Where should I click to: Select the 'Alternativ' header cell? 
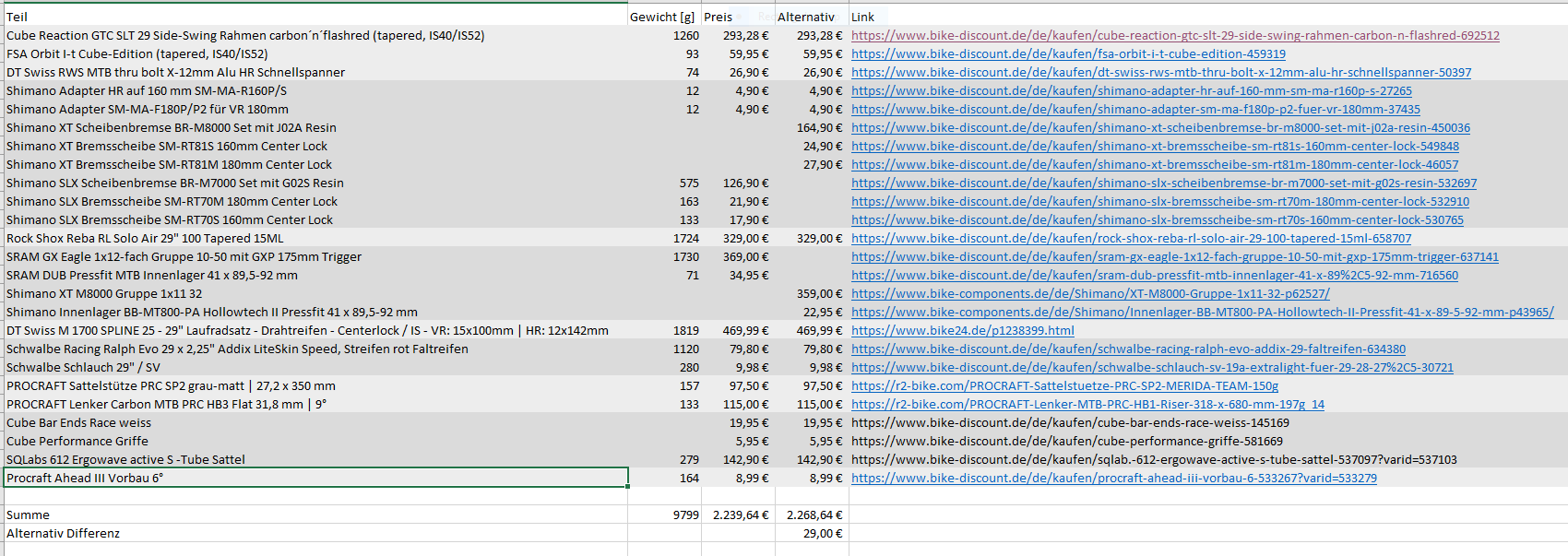click(812, 17)
